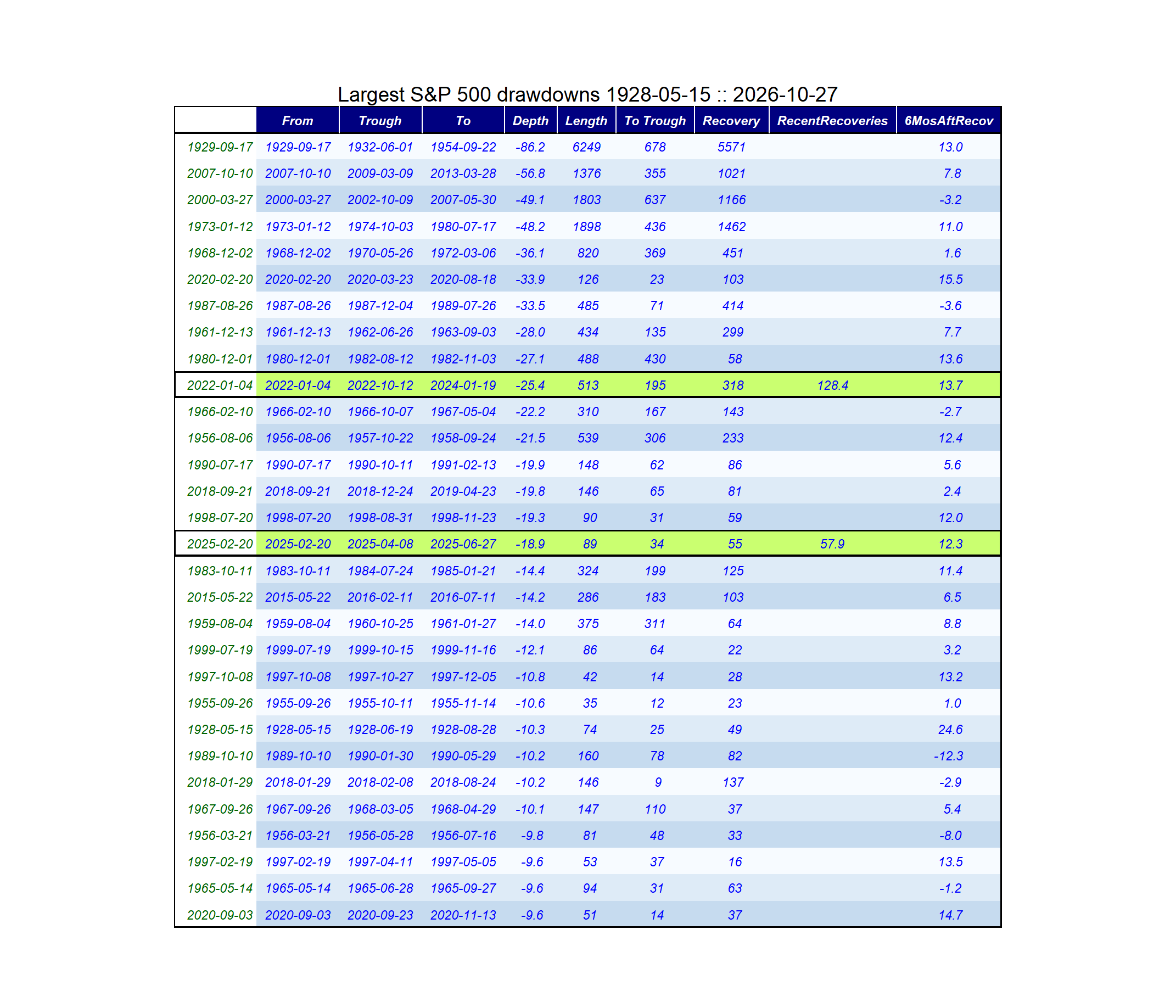The width and height of the screenshot is (1176, 1008).
Task: Click the trough date 2009-03-09
Action: [380, 173]
